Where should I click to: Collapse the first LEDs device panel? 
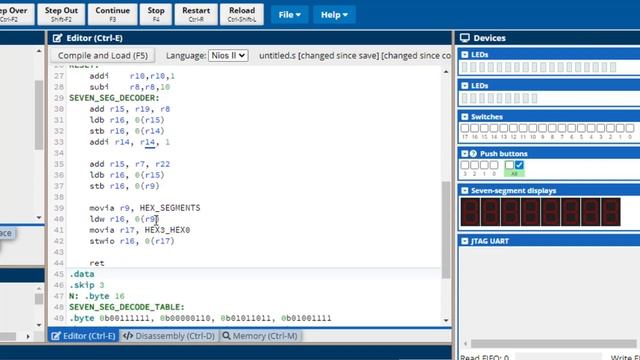464,55
